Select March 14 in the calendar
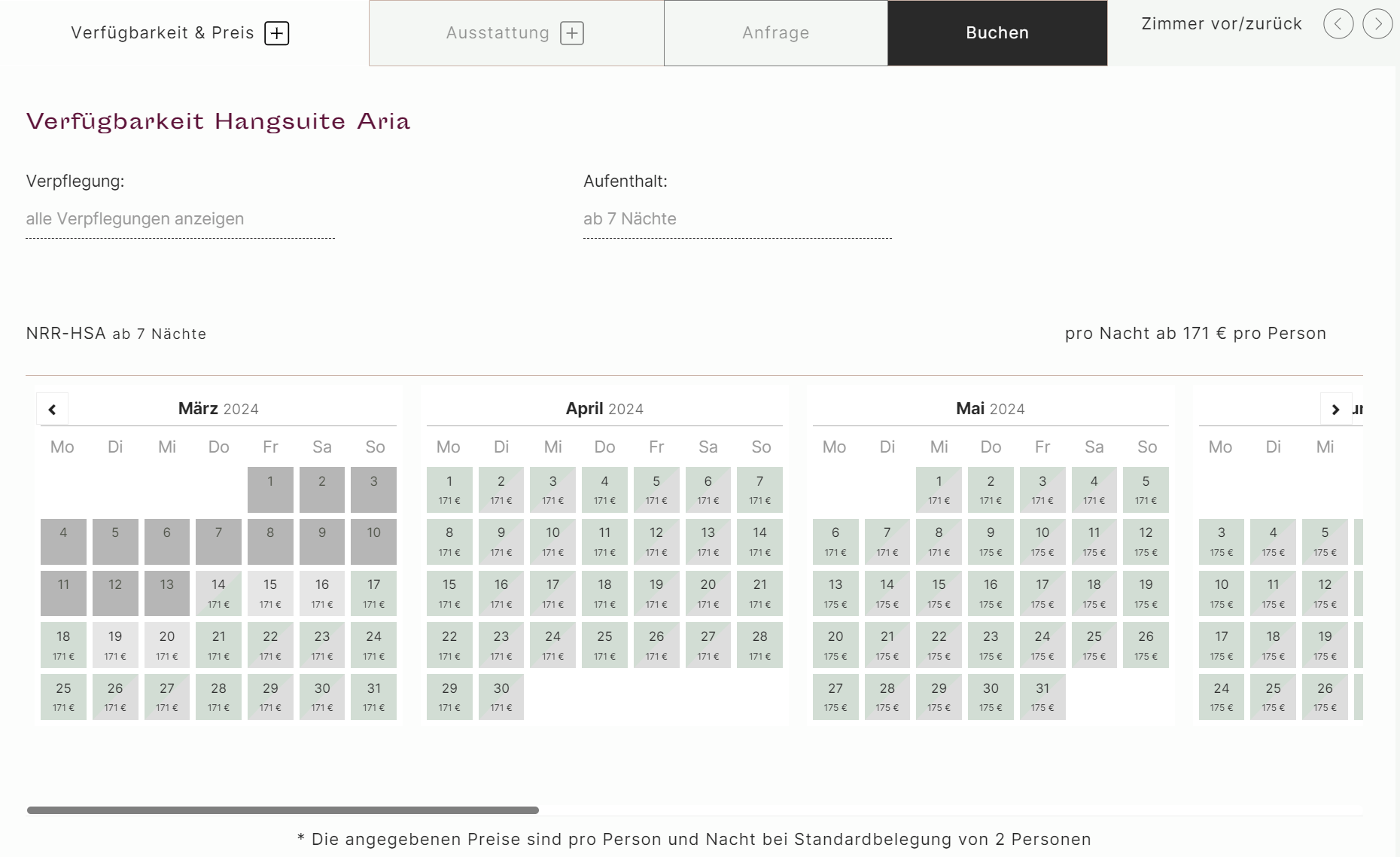Viewport: 1400px width, 857px height. click(218, 593)
